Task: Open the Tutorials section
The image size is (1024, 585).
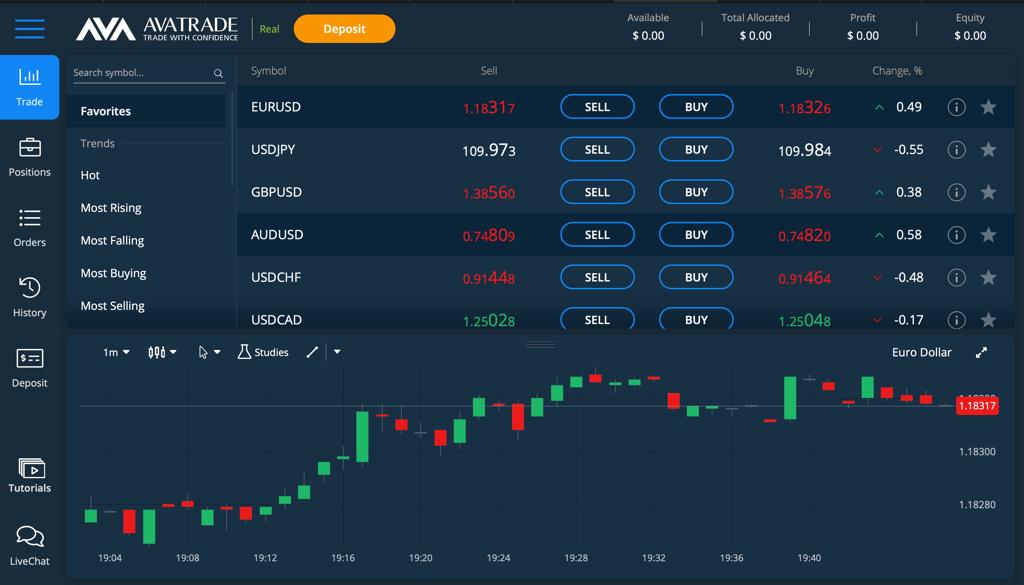Action: point(29,475)
